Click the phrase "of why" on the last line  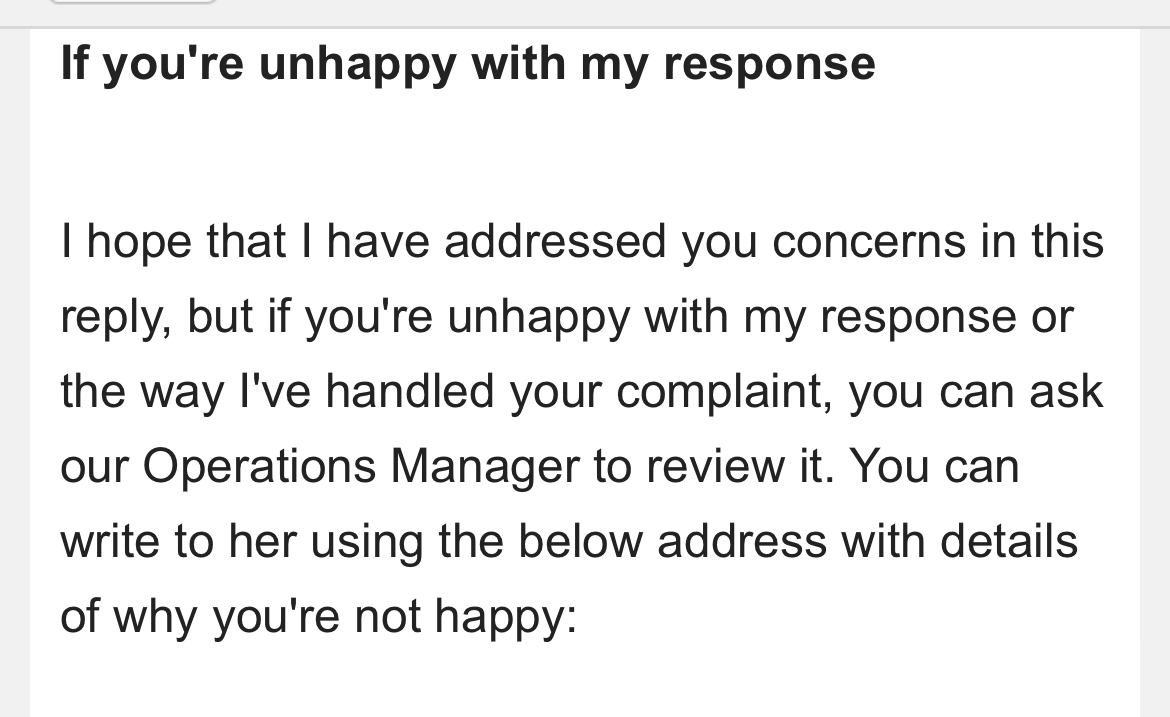point(128,616)
